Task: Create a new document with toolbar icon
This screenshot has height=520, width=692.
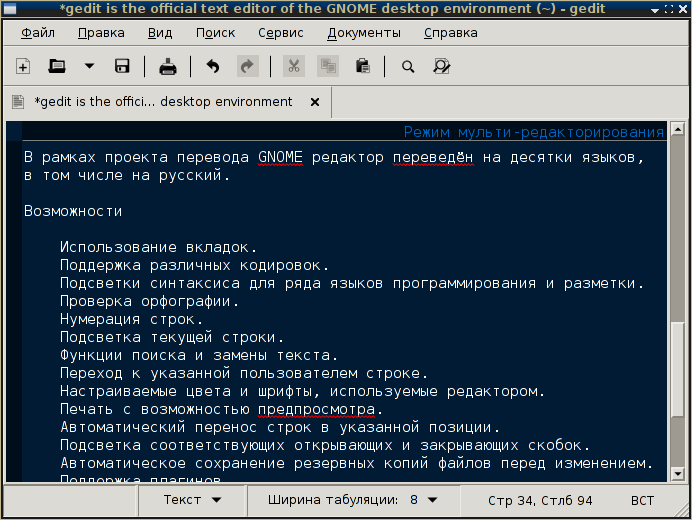Action: 23,67
